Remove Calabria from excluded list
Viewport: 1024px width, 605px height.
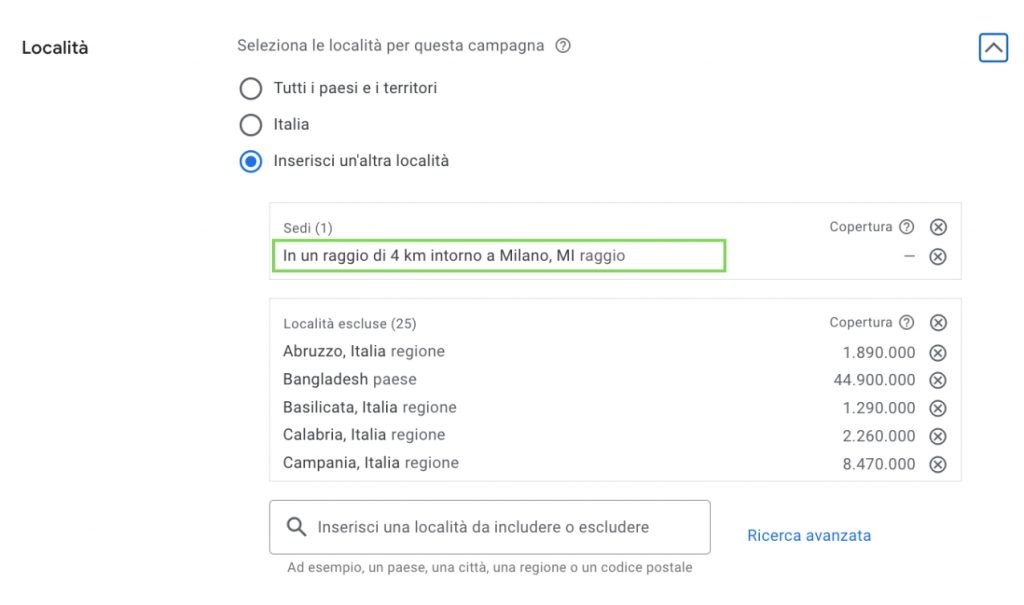(x=938, y=436)
